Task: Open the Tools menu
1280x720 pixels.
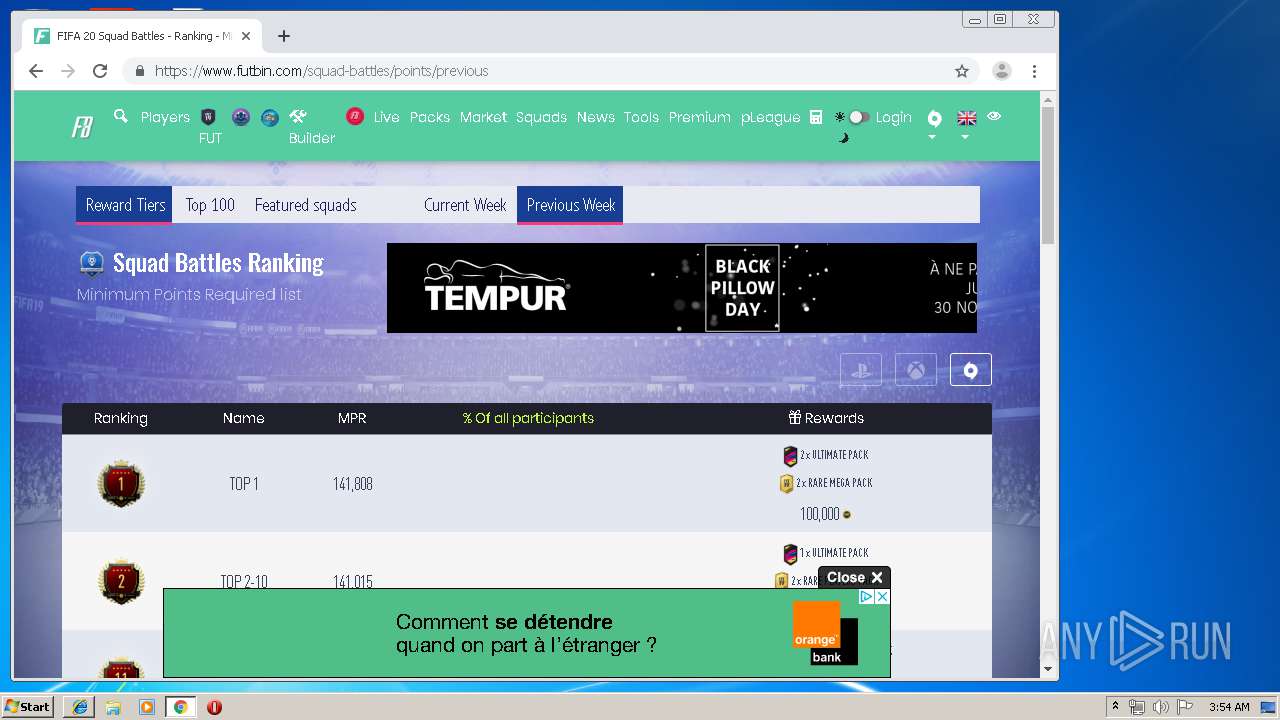Action: pyautogui.click(x=641, y=117)
